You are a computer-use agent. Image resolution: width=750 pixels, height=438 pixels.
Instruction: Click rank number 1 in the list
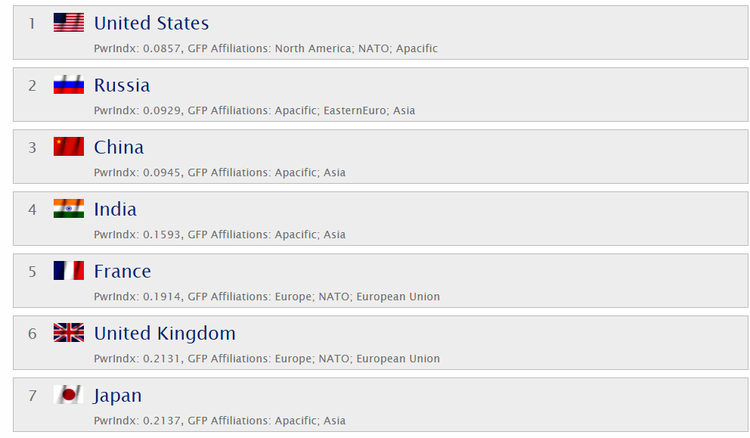pos(32,23)
